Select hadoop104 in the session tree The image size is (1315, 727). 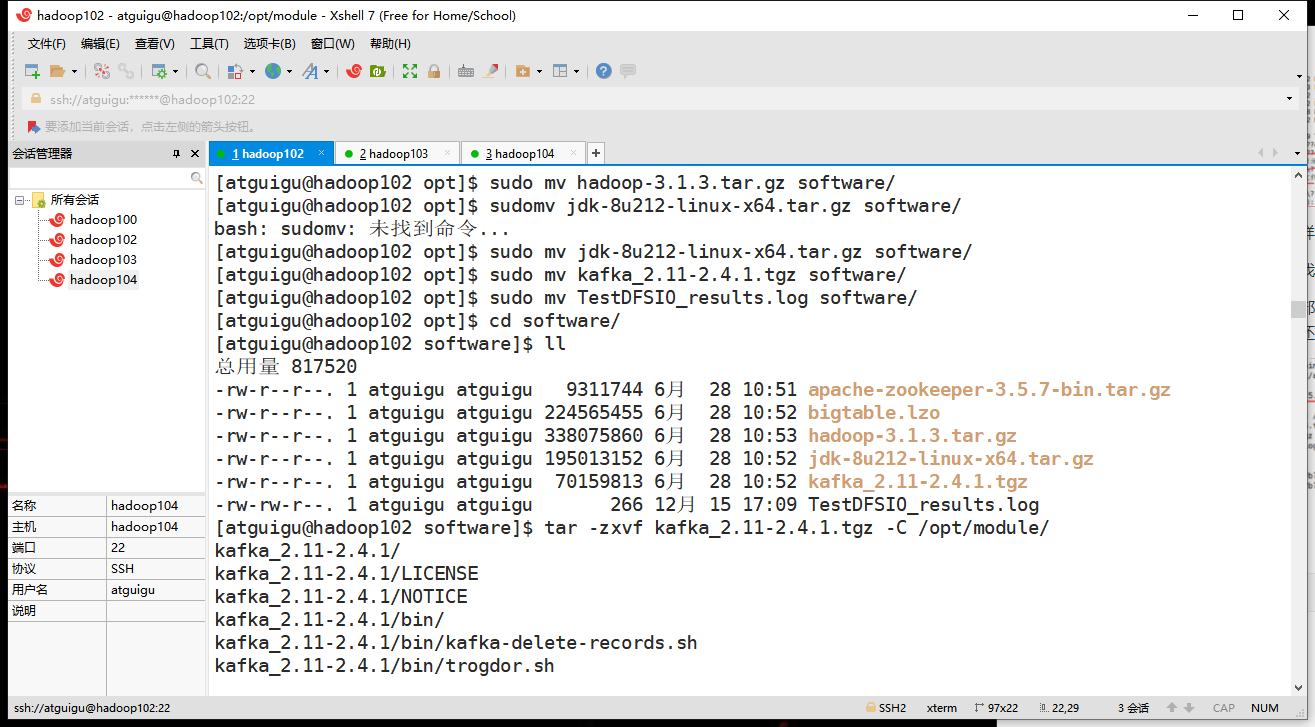103,280
